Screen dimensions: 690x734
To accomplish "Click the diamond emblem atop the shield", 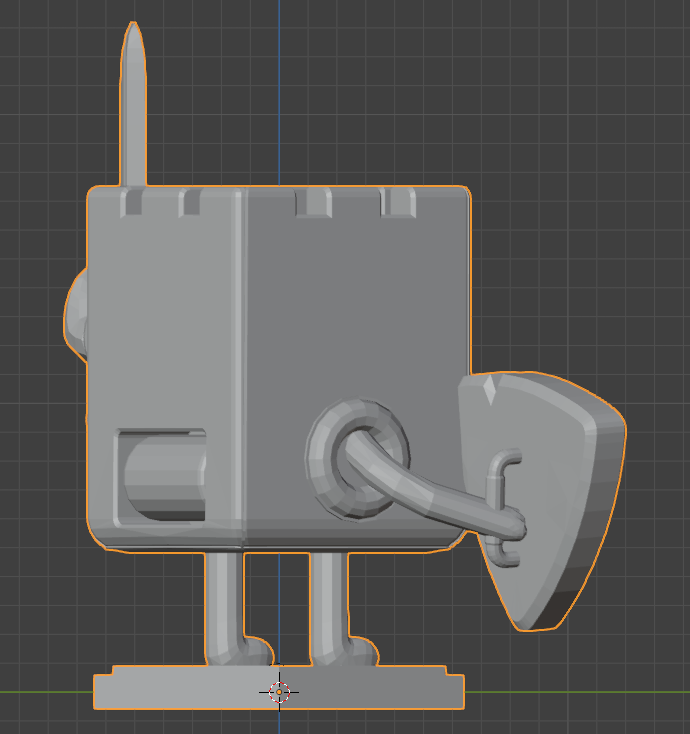I will (x=489, y=389).
